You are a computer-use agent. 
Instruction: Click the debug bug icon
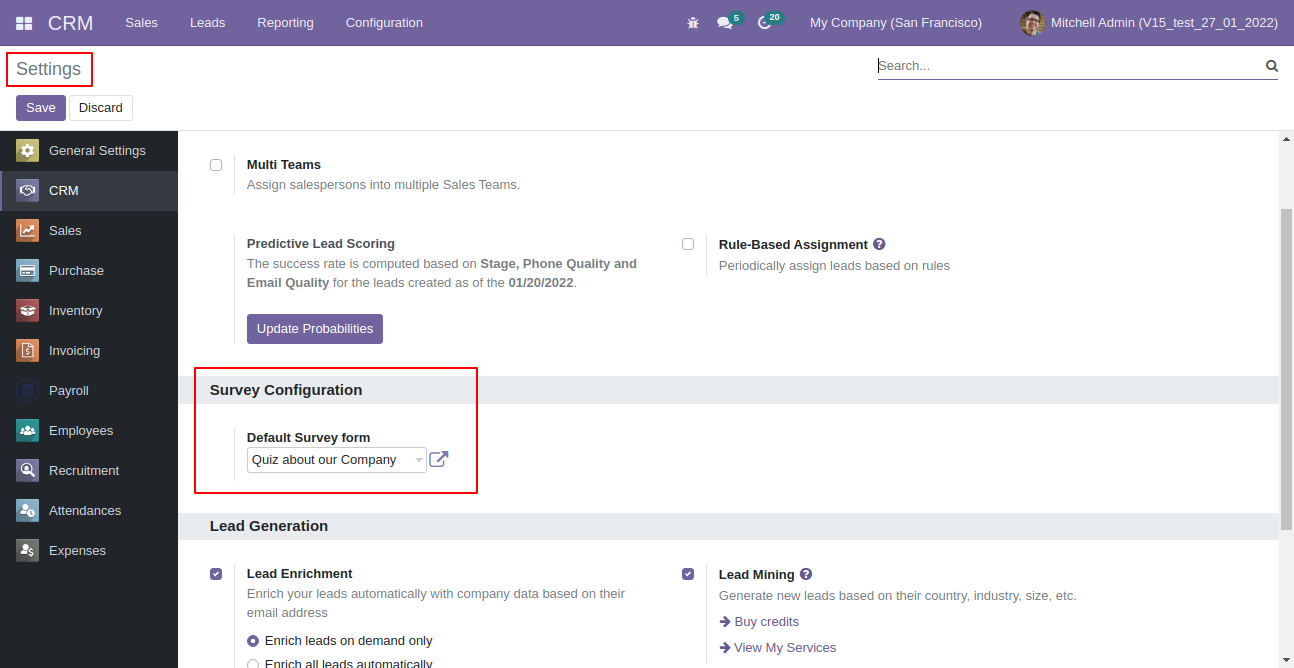[x=693, y=23]
